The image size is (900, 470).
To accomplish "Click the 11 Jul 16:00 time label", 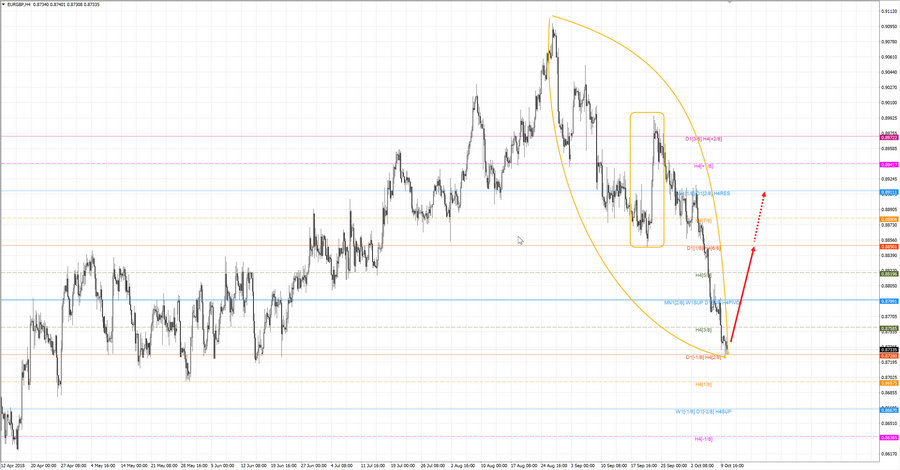I will (x=373, y=466).
